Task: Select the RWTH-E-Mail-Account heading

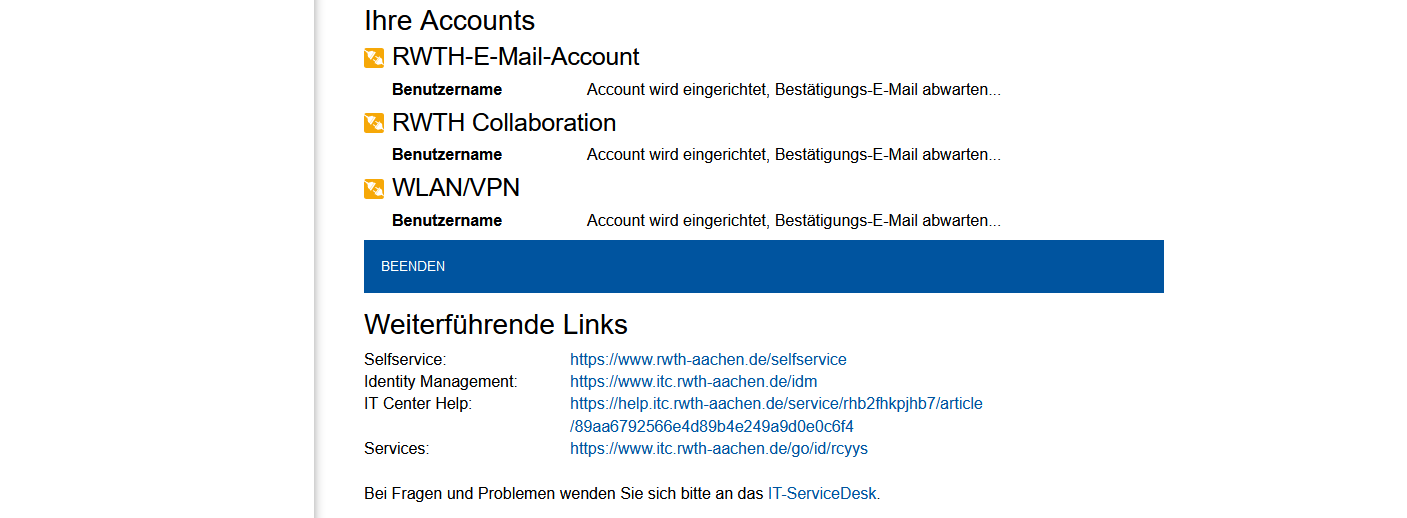Action: click(515, 57)
